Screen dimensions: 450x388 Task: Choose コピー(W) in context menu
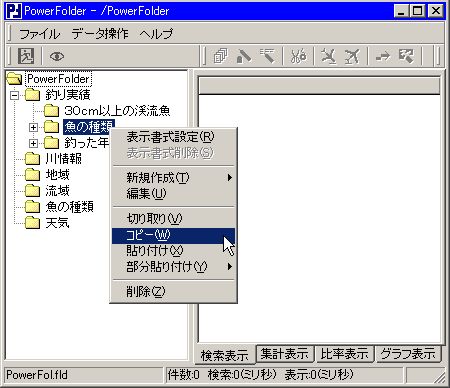point(173,235)
